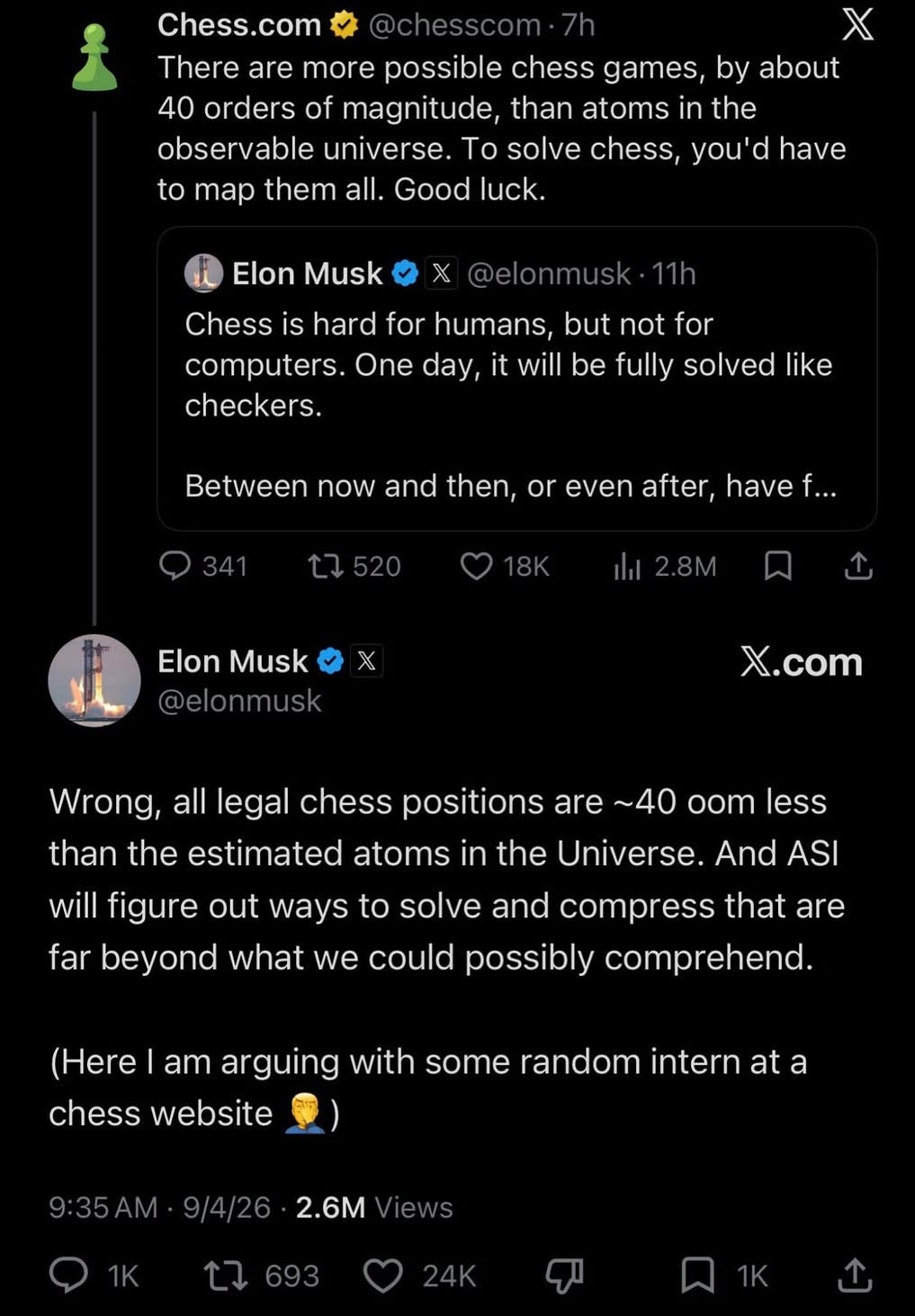Open the 2.6M Views count
915x1316 pixels.
pos(374,1207)
